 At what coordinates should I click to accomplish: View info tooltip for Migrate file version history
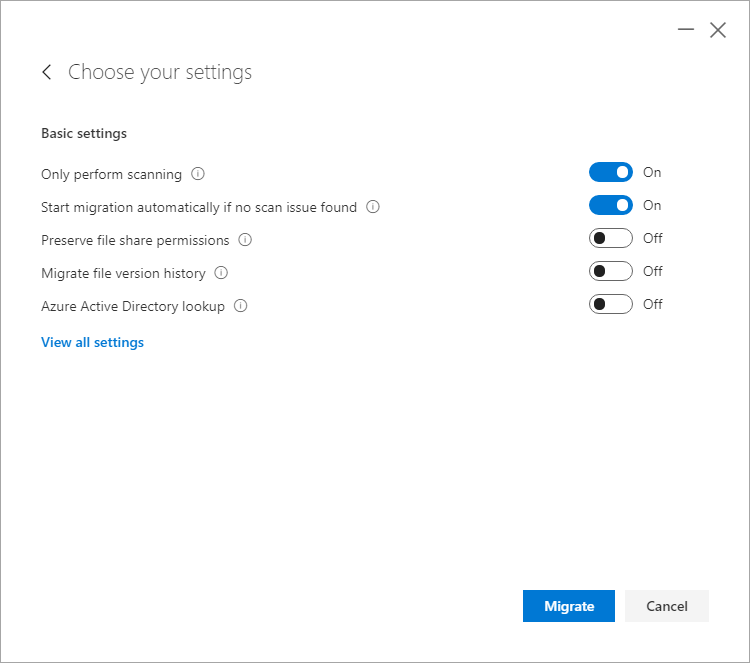click(221, 273)
